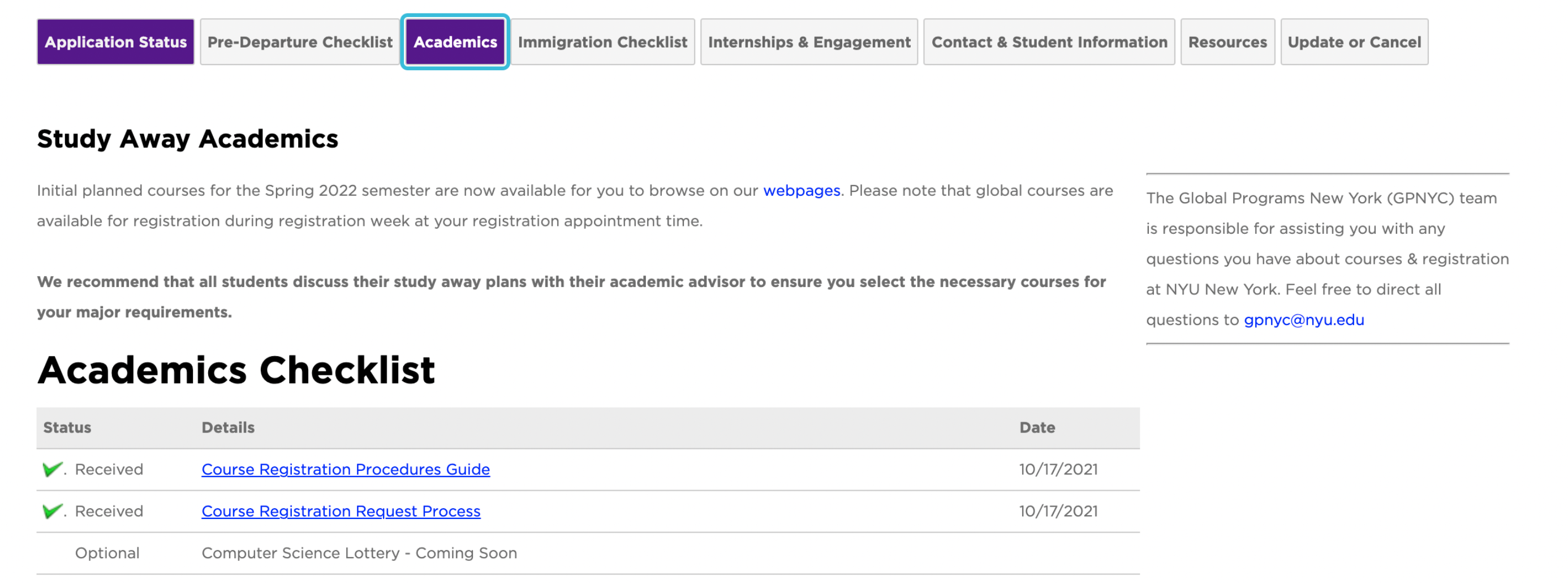This screenshot has width=1568, height=583.
Task: Open the Course Registration Request Process link
Action: pyautogui.click(x=341, y=511)
